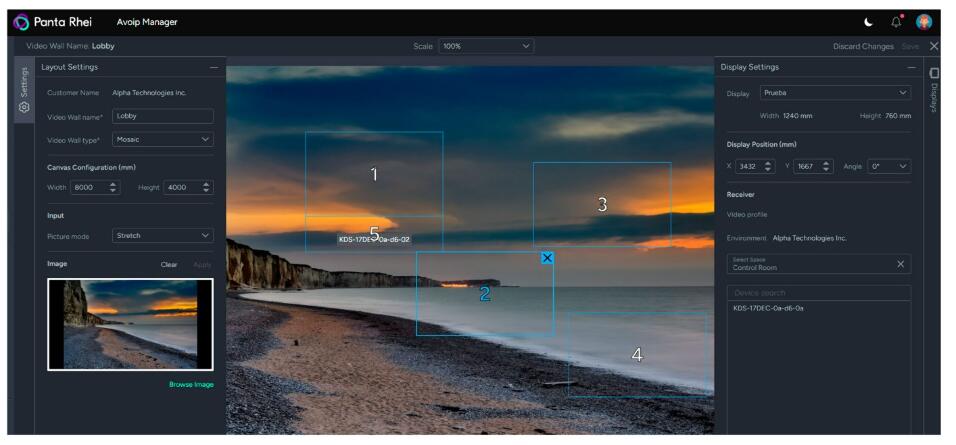Close the video wall editor X
This screenshot has width=956, height=445.
click(x=934, y=46)
